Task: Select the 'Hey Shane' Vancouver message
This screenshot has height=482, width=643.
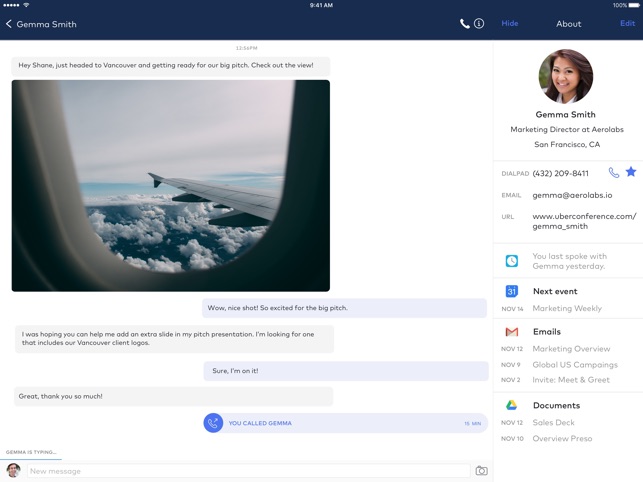Action: (171, 66)
